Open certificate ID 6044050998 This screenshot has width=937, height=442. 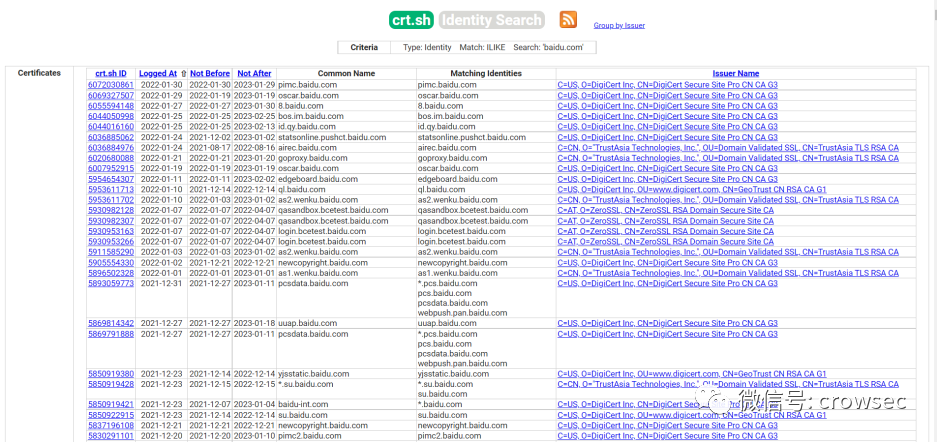(x=111, y=116)
